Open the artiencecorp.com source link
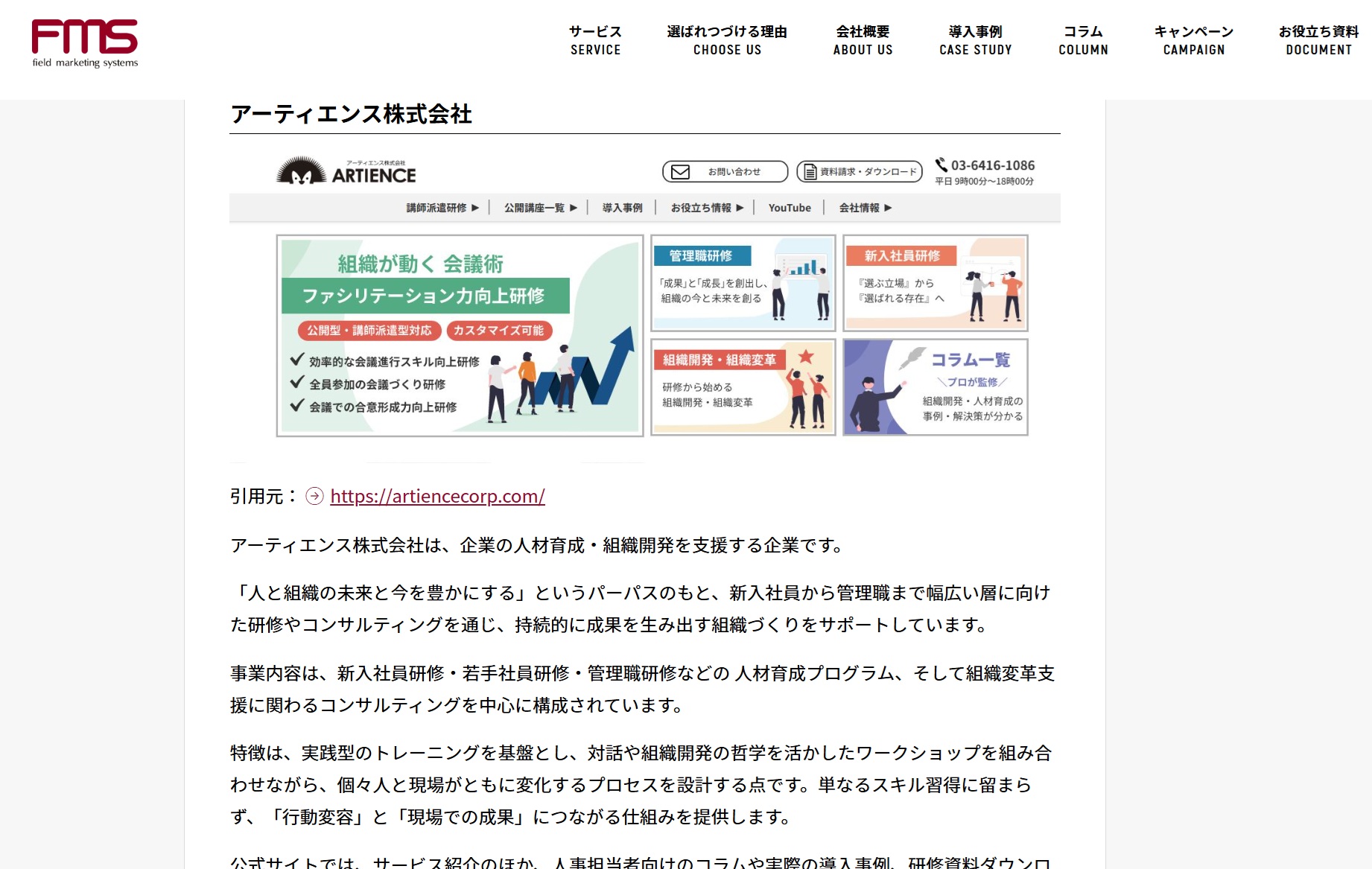Image resolution: width=1372 pixels, height=869 pixels. pyautogui.click(x=437, y=496)
